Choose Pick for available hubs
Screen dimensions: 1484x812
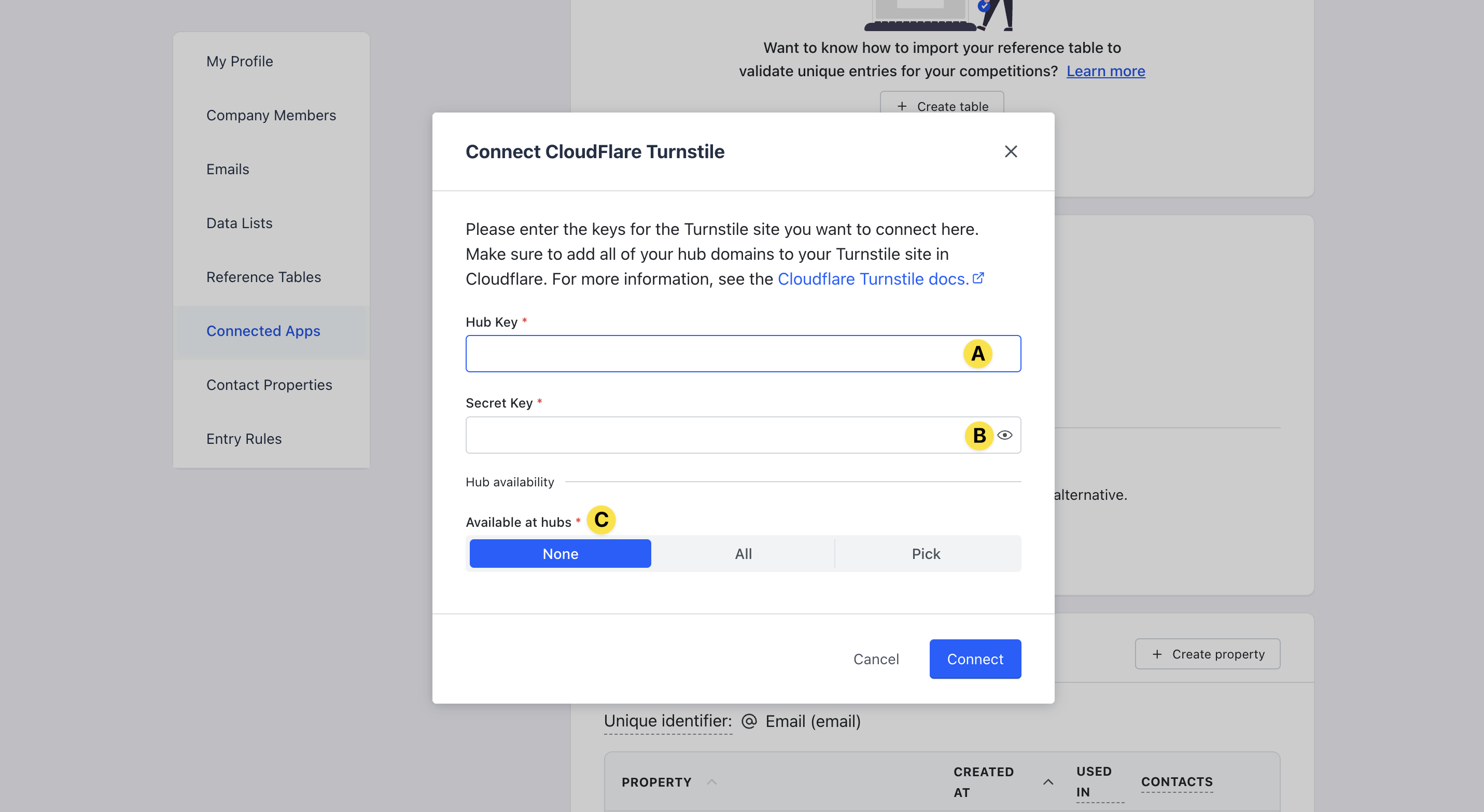coord(926,553)
